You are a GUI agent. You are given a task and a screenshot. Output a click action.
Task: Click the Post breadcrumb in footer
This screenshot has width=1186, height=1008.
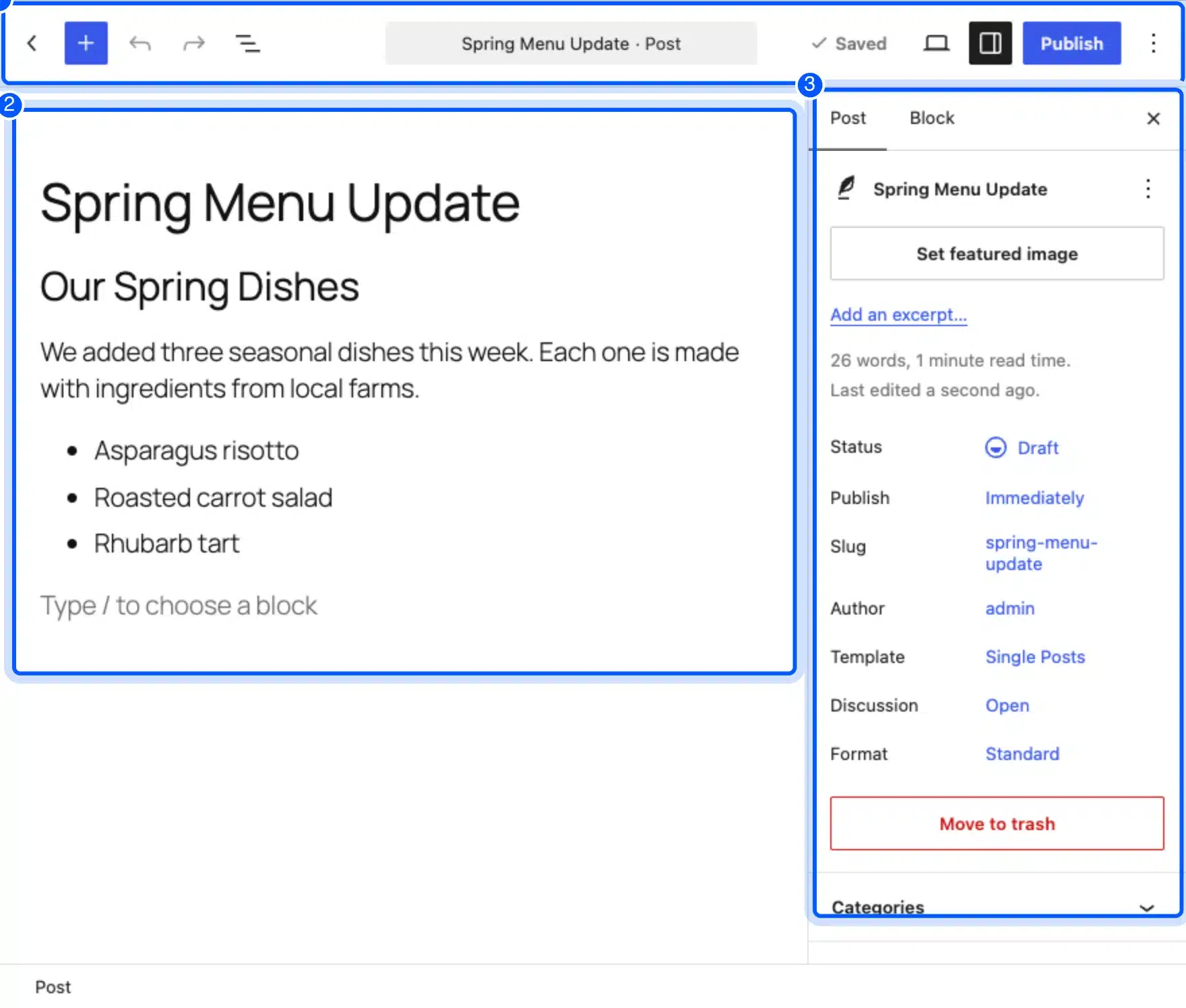coord(53,987)
